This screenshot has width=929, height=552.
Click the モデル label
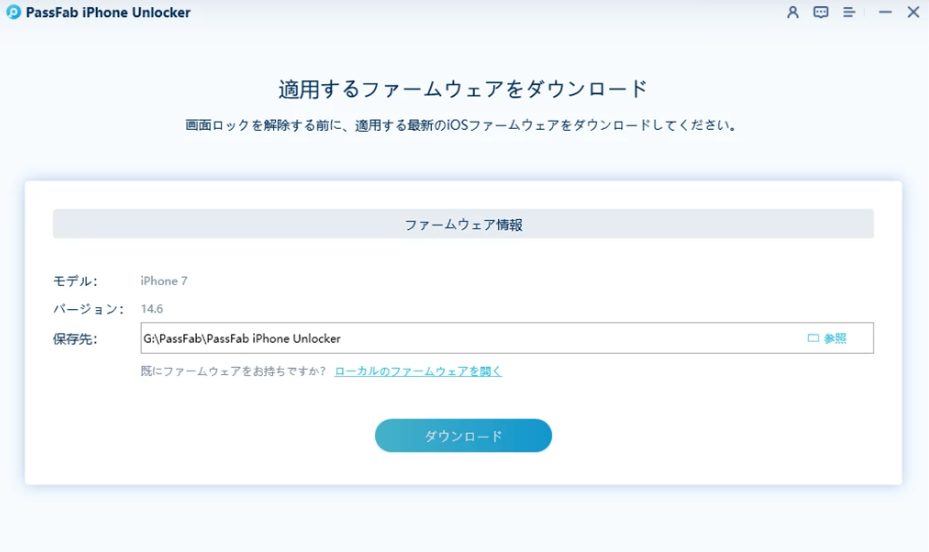(x=75, y=281)
